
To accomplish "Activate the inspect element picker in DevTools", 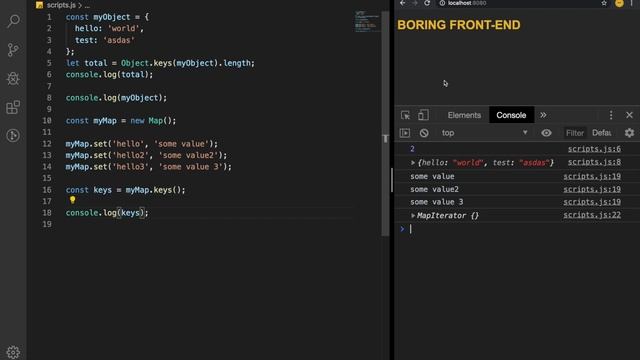I will 405,115.
